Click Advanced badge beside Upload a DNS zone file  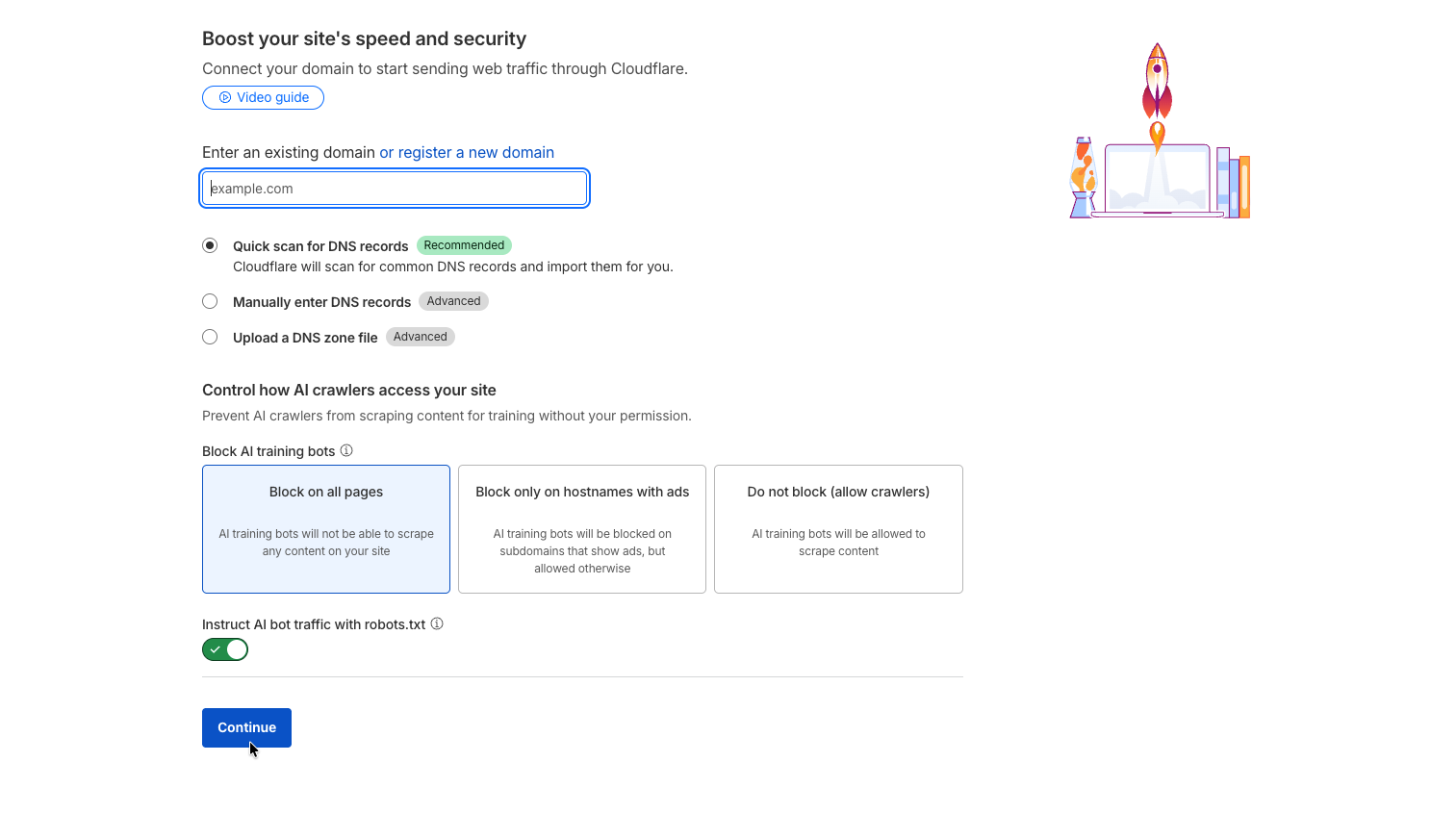[420, 336]
